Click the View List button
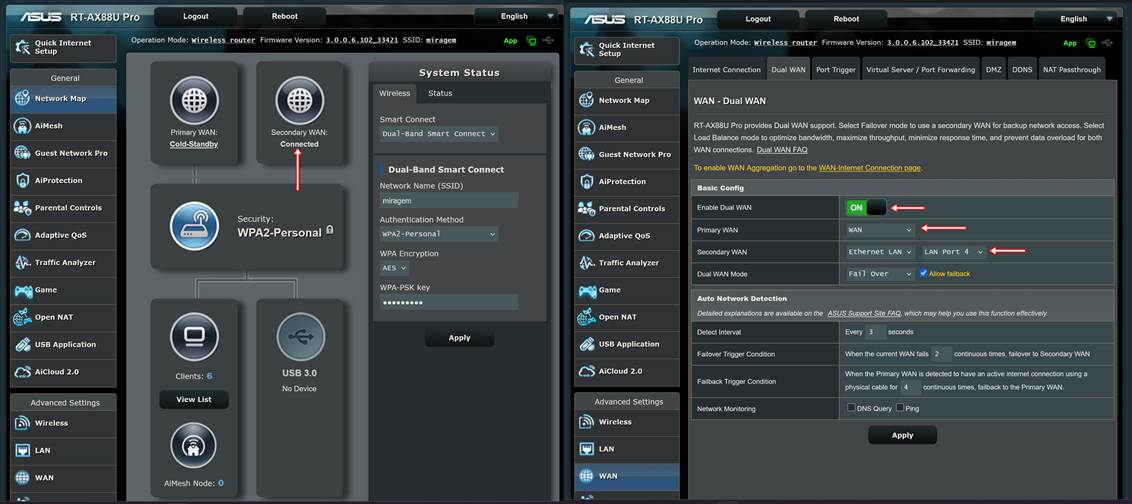 pyautogui.click(x=194, y=399)
